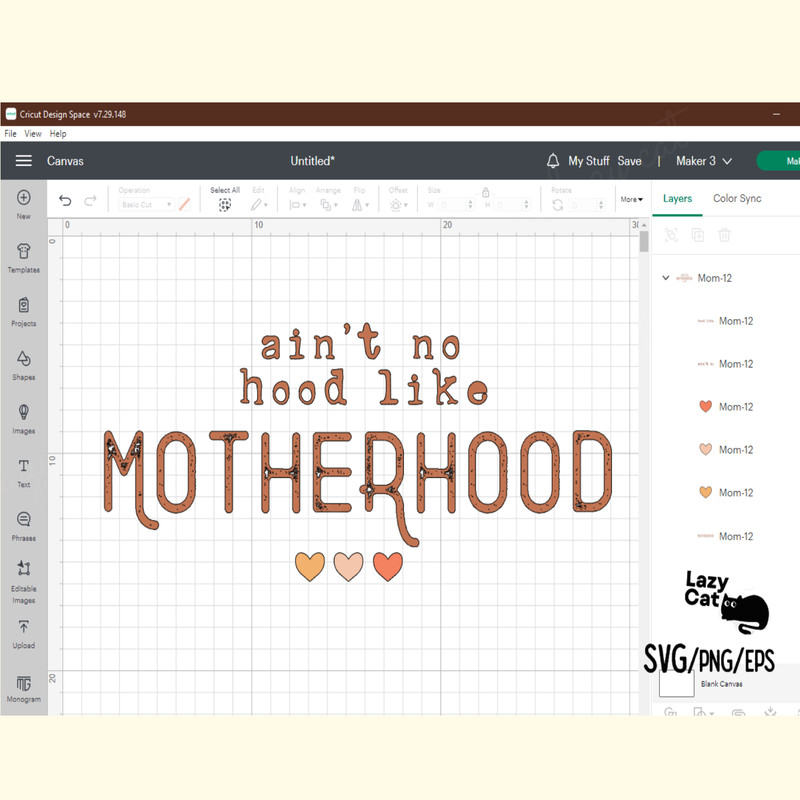
Task: Open the Templates panel
Action: point(24,257)
